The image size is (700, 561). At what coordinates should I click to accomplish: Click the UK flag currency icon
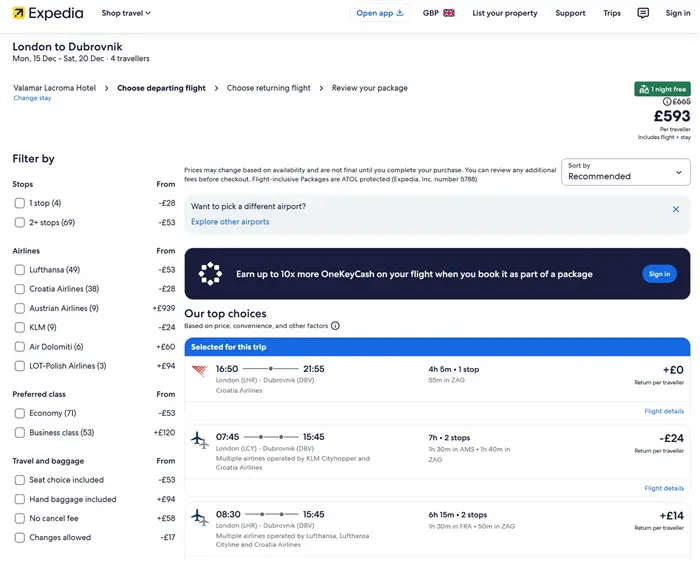tap(449, 13)
